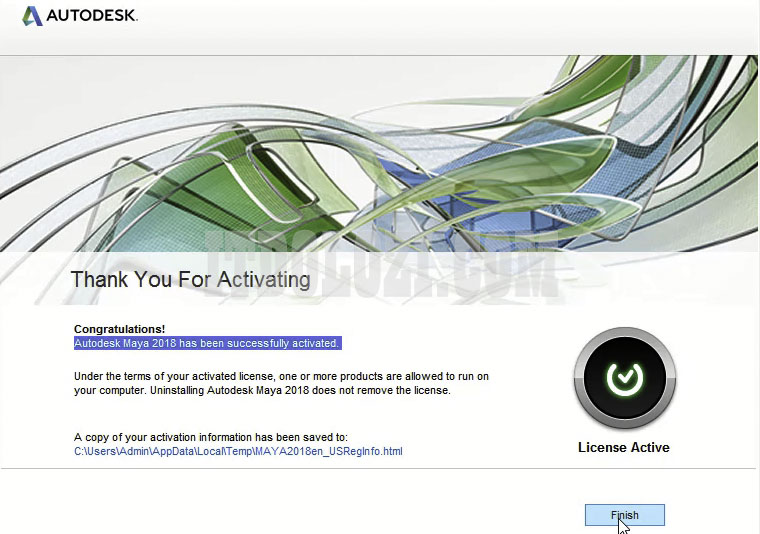760x534 pixels.
Task: Click the "A copy of your activation information" line
Action: (210, 437)
